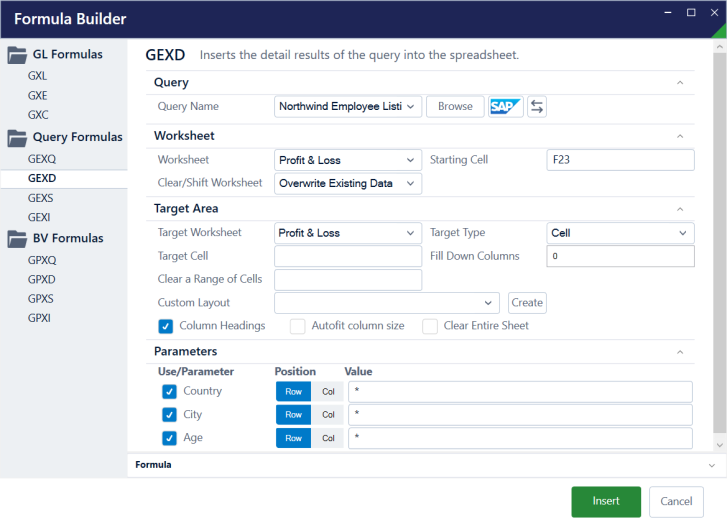
Task: Select GEXQ formula in sidebar
Action: tap(42, 159)
